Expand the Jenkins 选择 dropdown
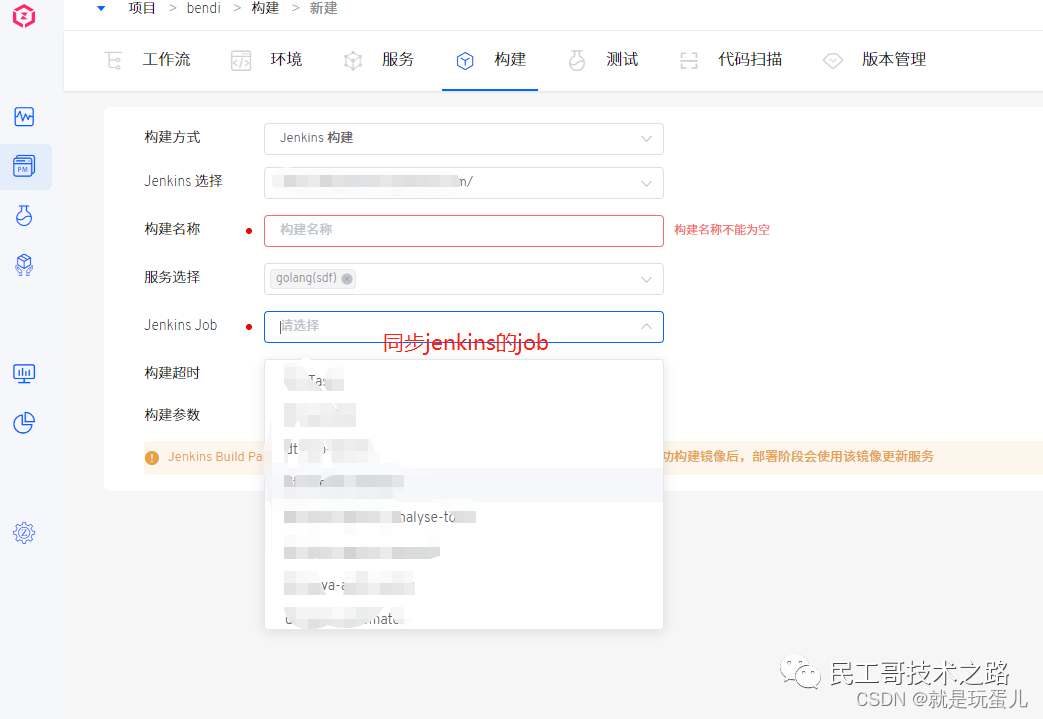 646,183
